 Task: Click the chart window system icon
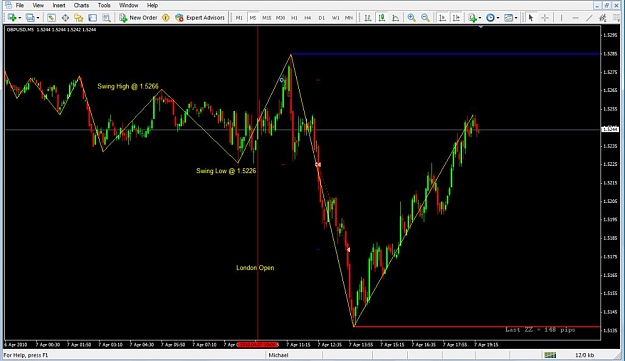[x=8, y=5]
